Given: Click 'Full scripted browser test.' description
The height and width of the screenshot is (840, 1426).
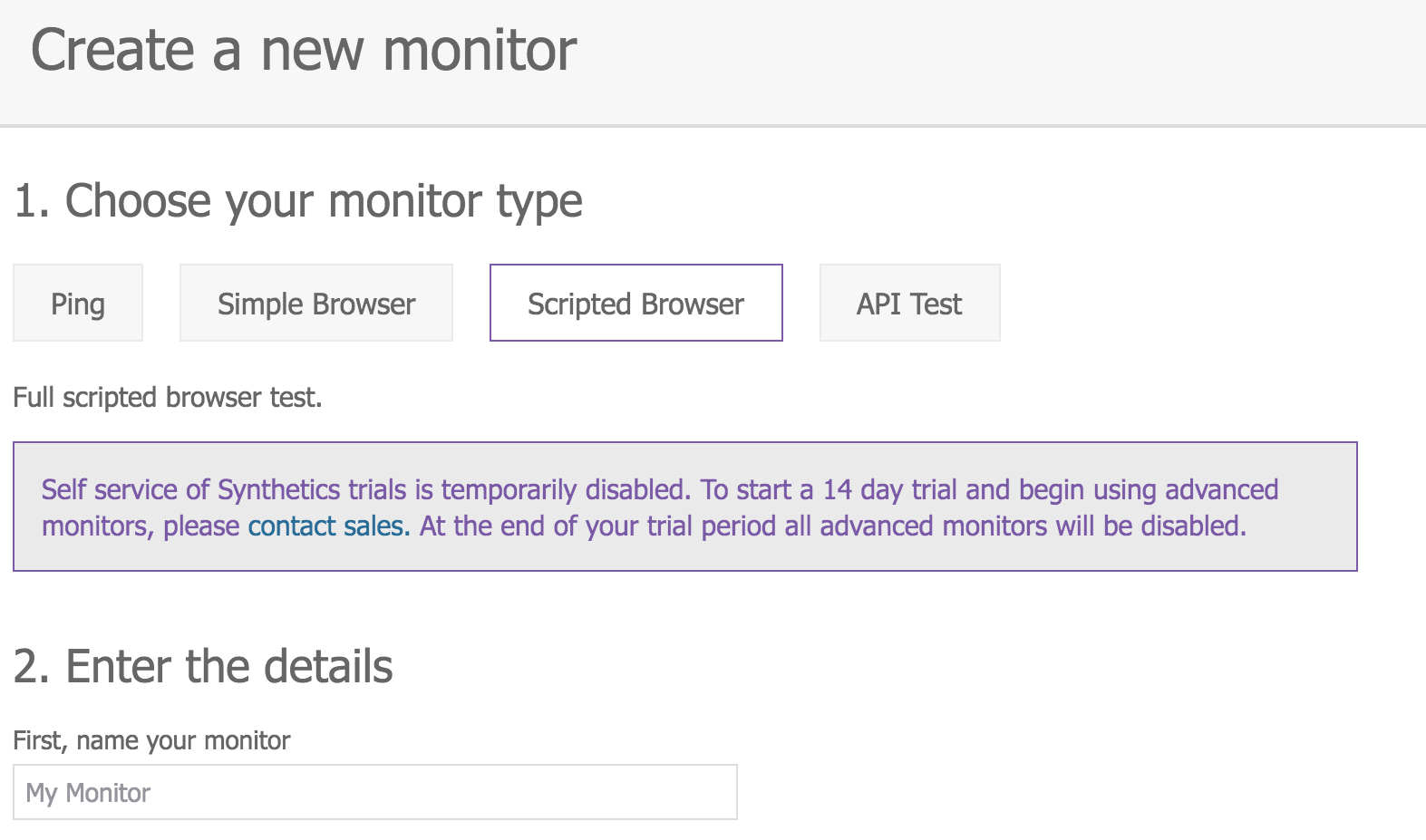Looking at the screenshot, I should coord(168,398).
